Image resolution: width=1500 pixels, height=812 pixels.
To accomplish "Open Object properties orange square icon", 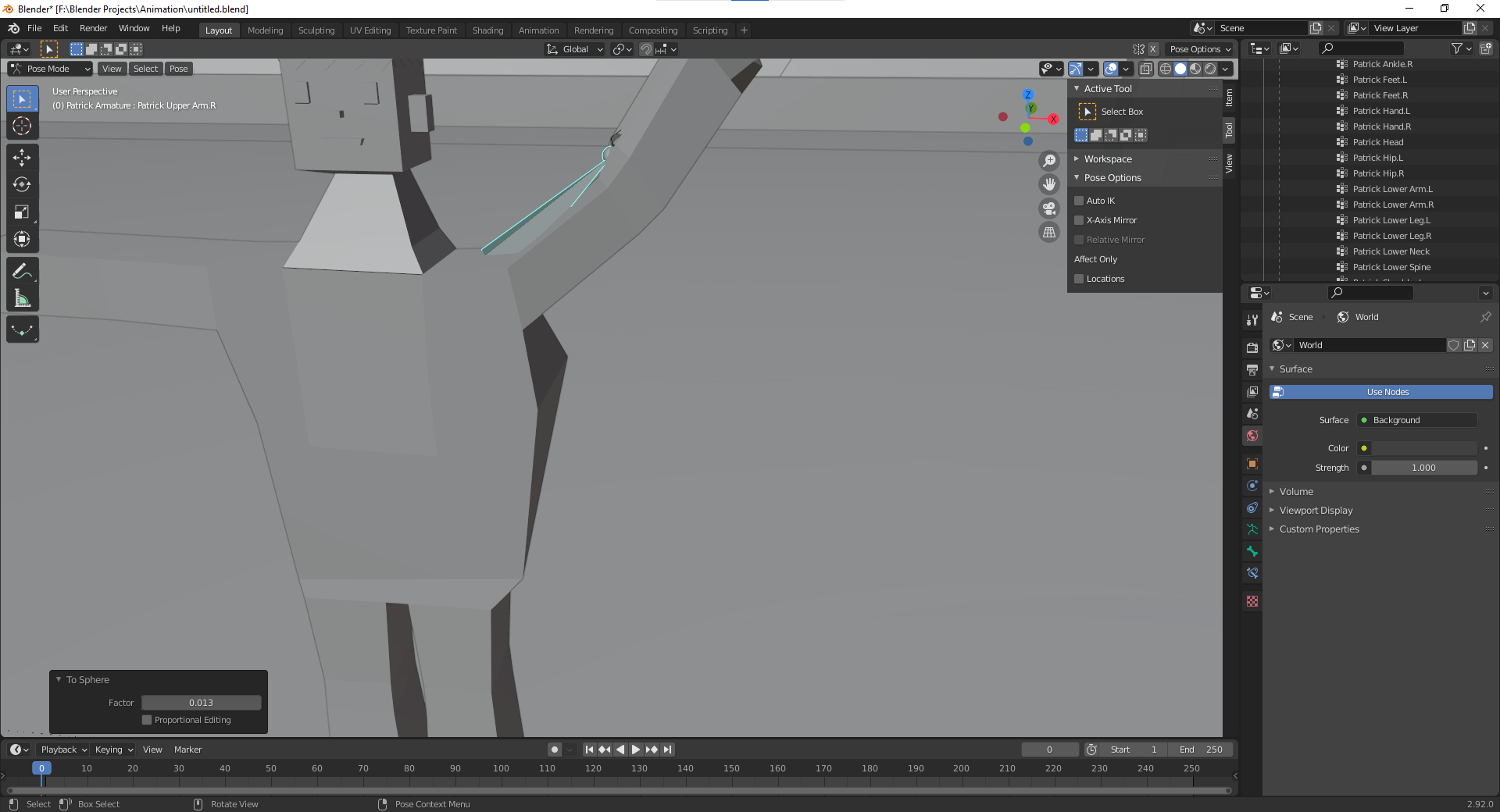I will [1252, 464].
